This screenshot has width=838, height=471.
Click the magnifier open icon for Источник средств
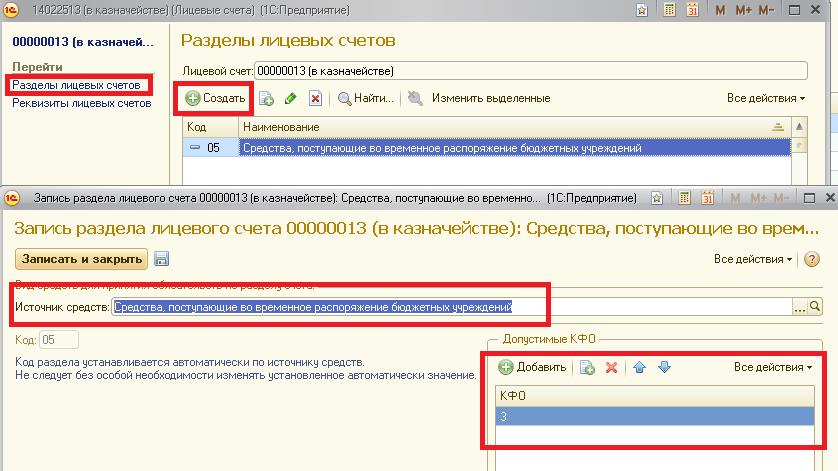(815, 307)
